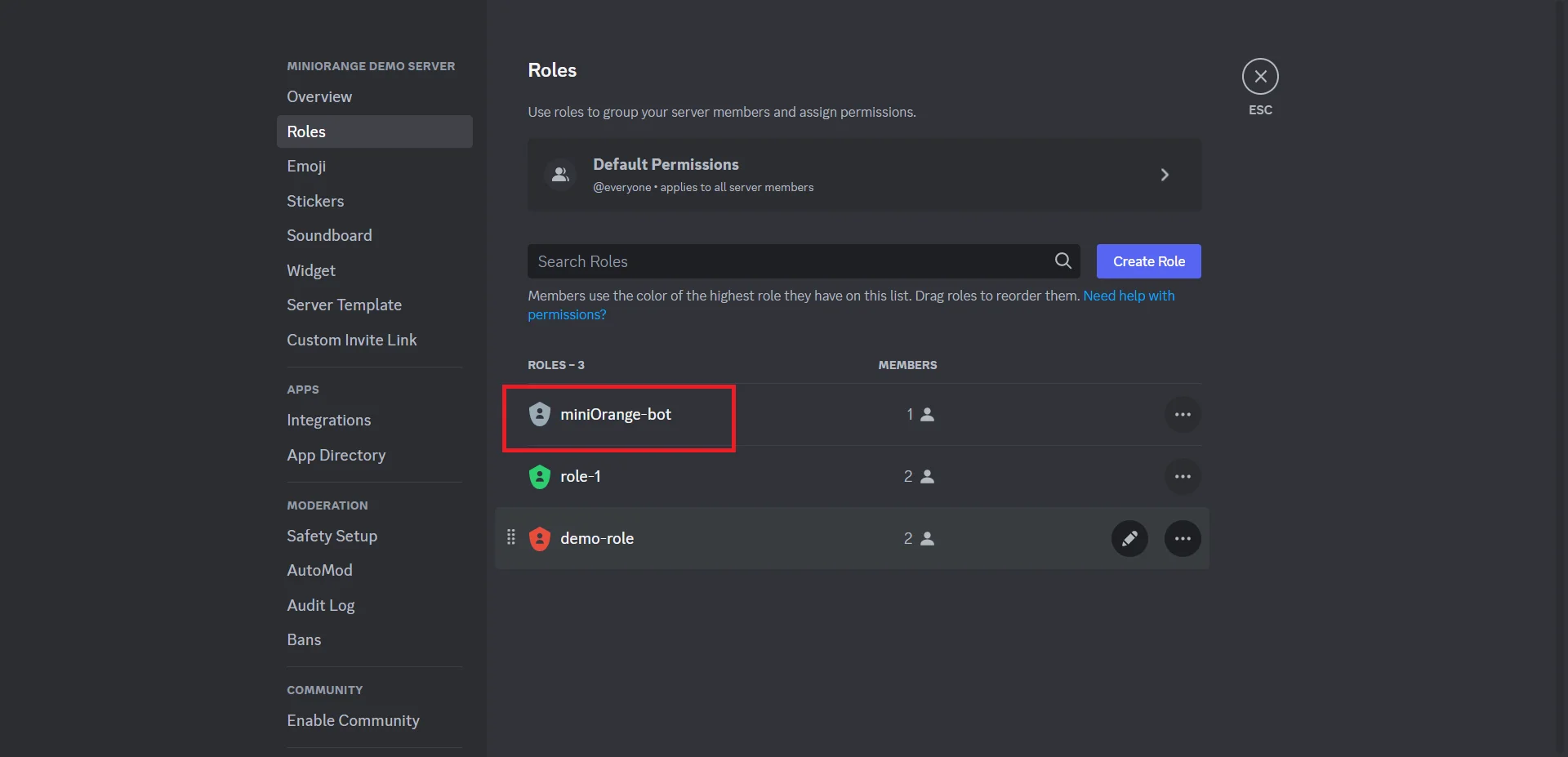Select Integrations under Apps
1568x757 pixels.
[x=328, y=420]
